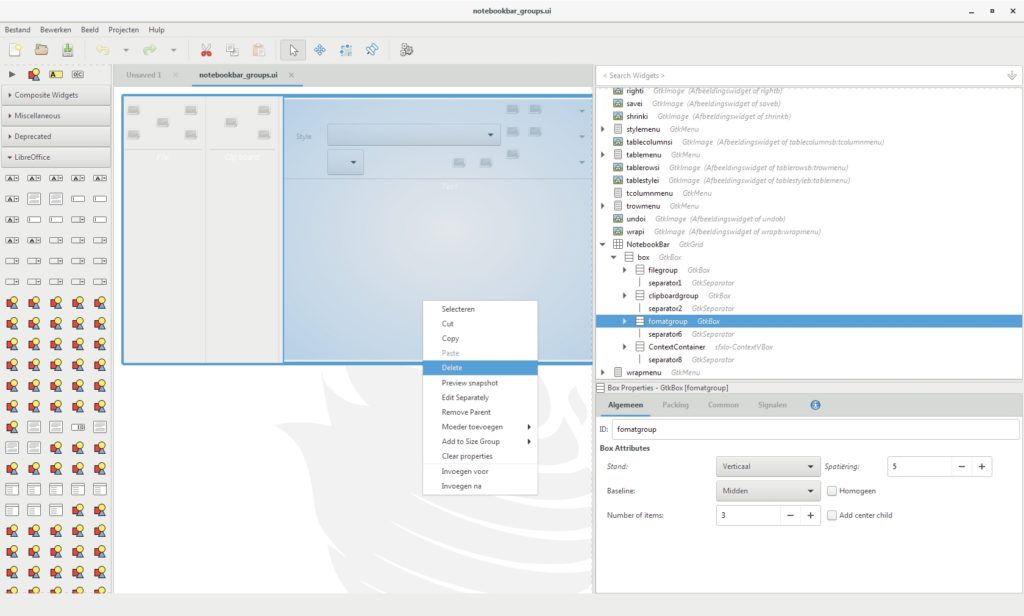Open an existing project file
The height and width of the screenshot is (616, 1024).
coord(42,49)
